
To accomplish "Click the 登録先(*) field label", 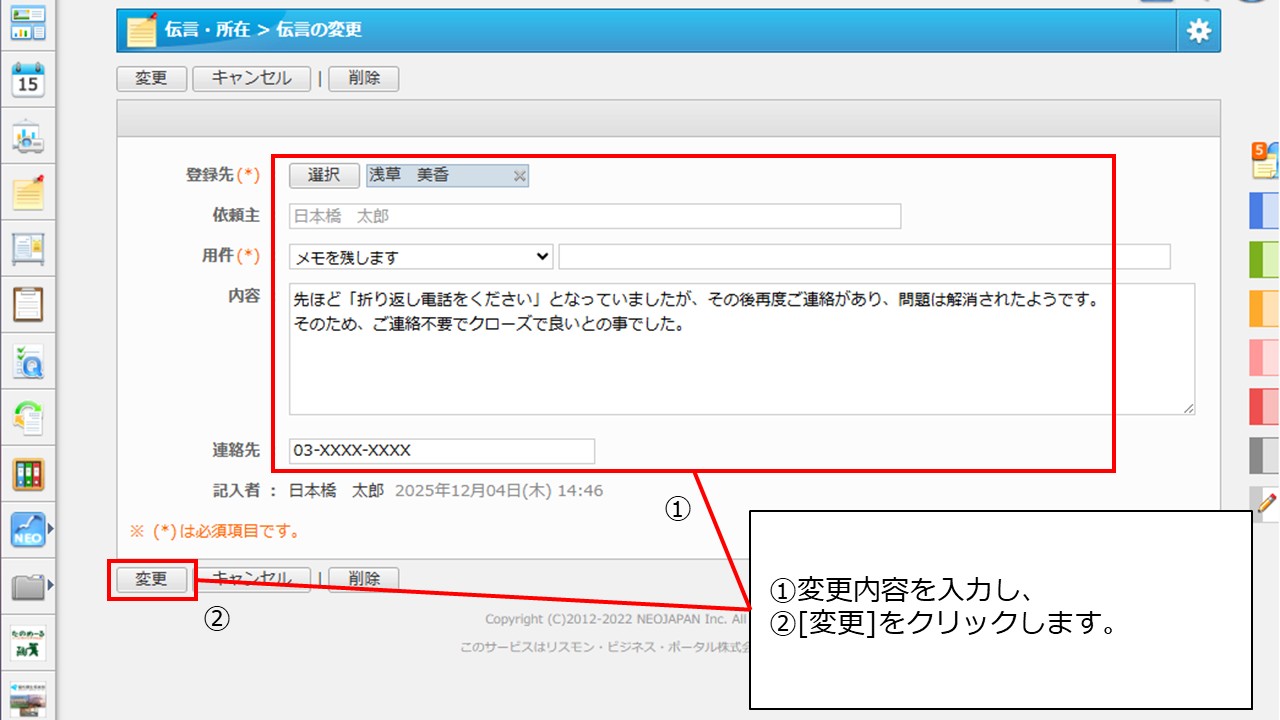I will coord(222,175).
